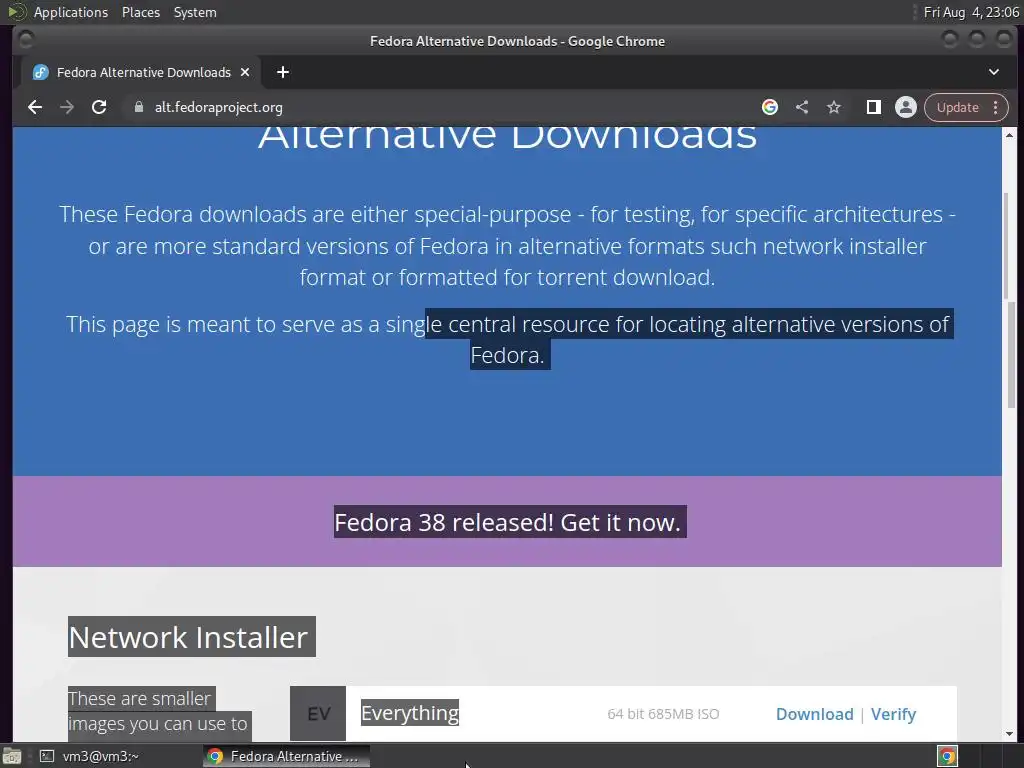Image resolution: width=1024 pixels, height=768 pixels.
Task: Share this page using the share icon
Action: pyautogui.click(x=802, y=107)
